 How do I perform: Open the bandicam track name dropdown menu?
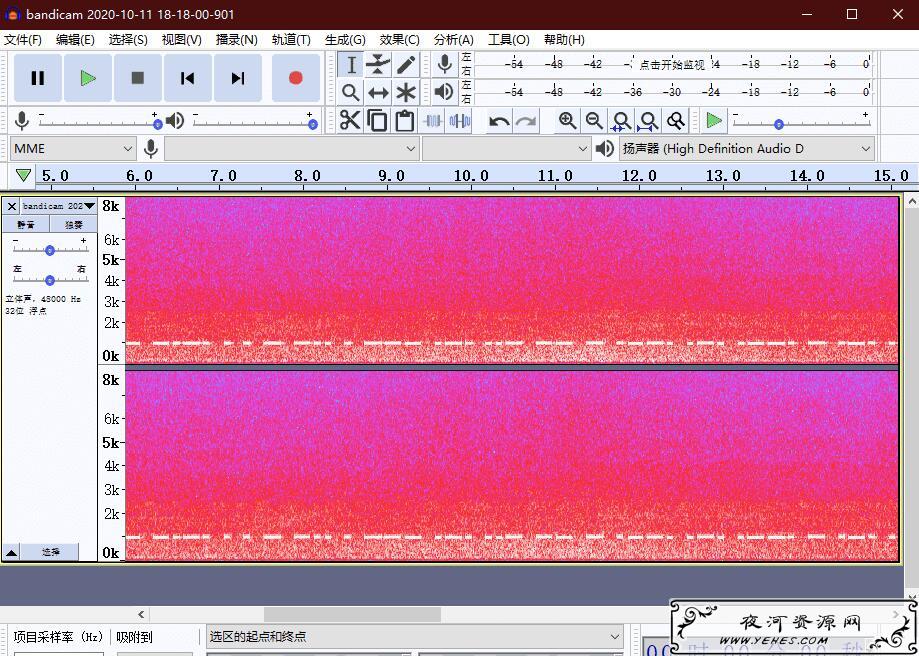[x=59, y=206]
